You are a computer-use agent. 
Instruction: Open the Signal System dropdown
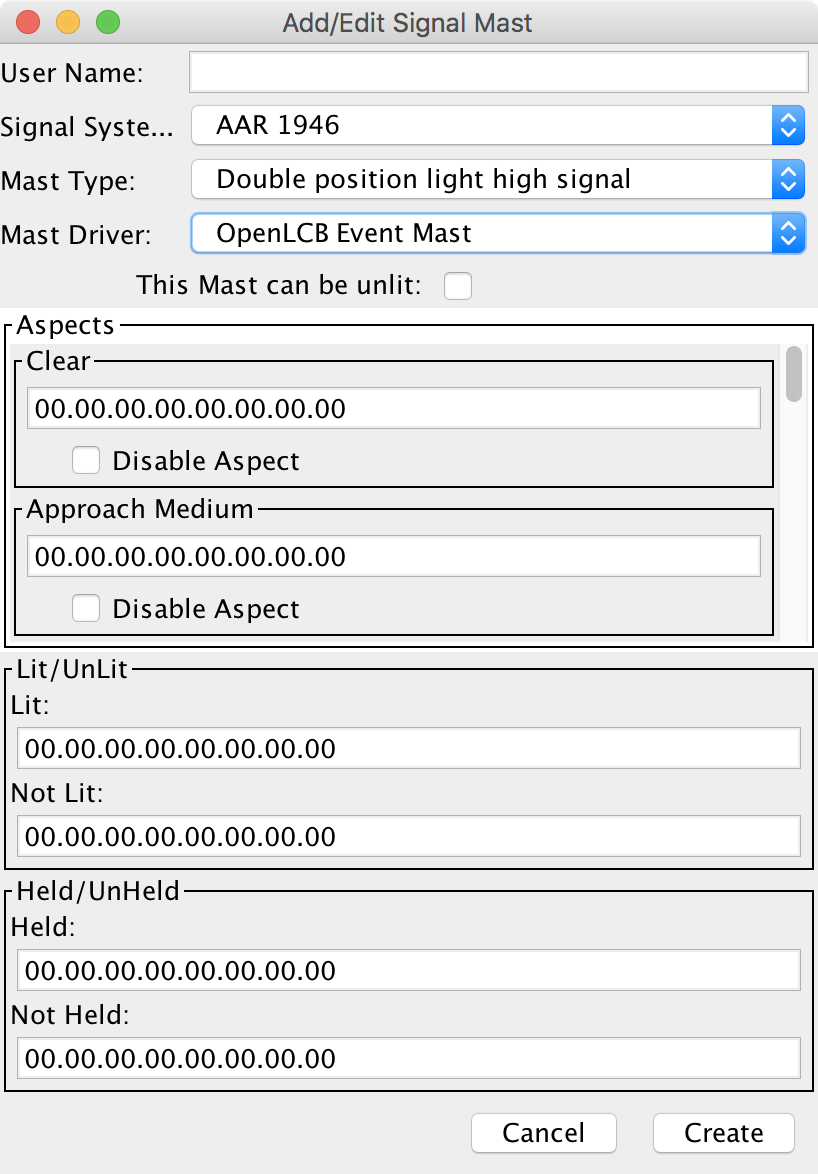498,125
